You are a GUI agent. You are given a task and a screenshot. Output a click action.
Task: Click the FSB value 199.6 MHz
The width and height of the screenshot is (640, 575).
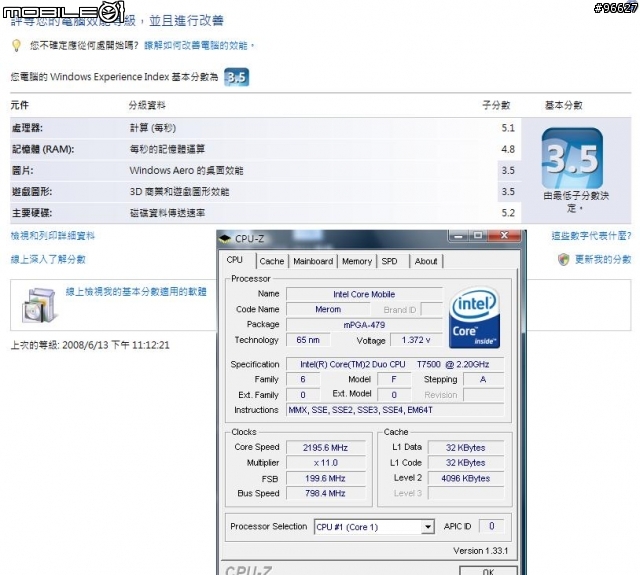[325, 478]
